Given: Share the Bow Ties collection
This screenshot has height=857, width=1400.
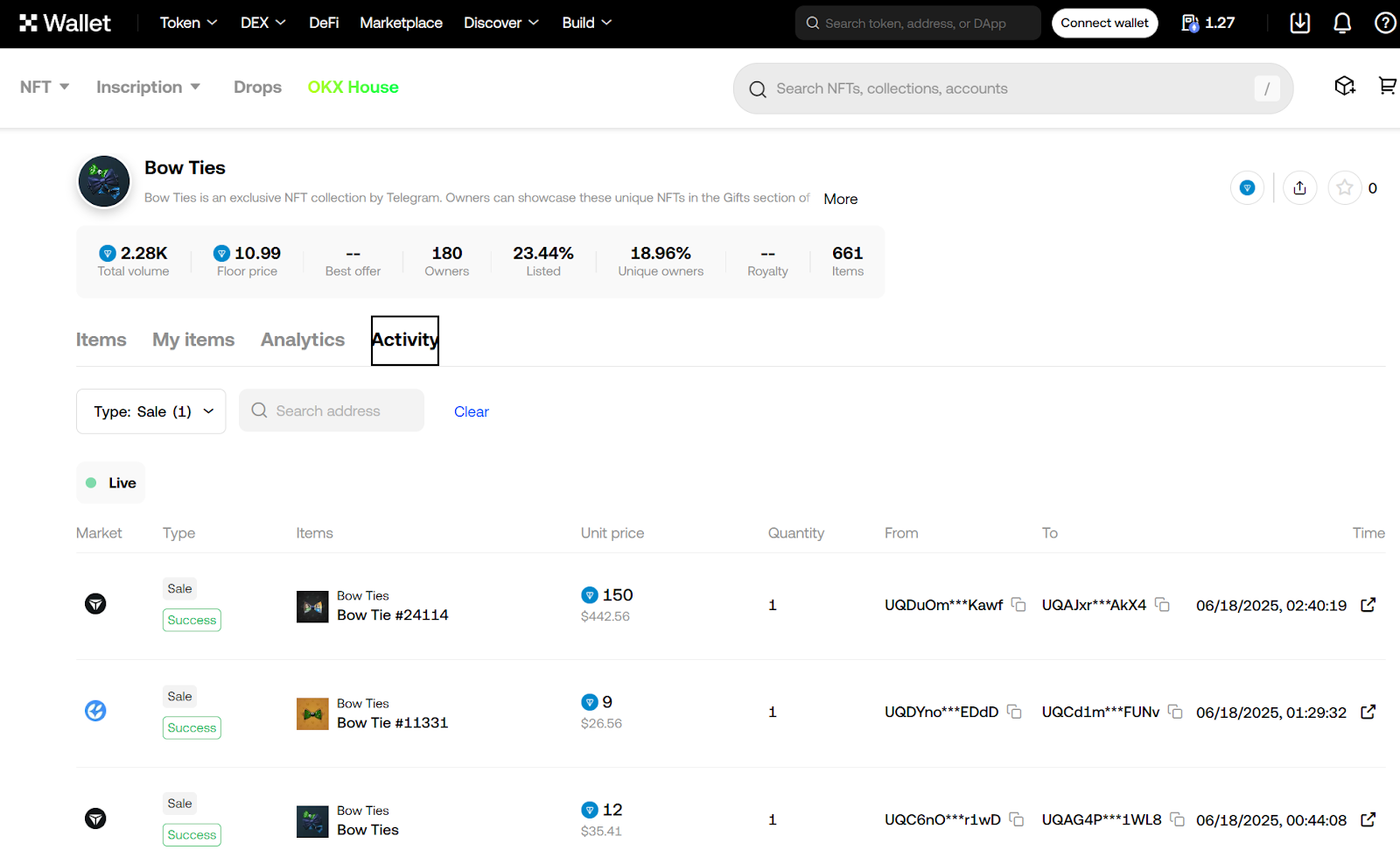Looking at the screenshot, I should (x=1300, y=187).
